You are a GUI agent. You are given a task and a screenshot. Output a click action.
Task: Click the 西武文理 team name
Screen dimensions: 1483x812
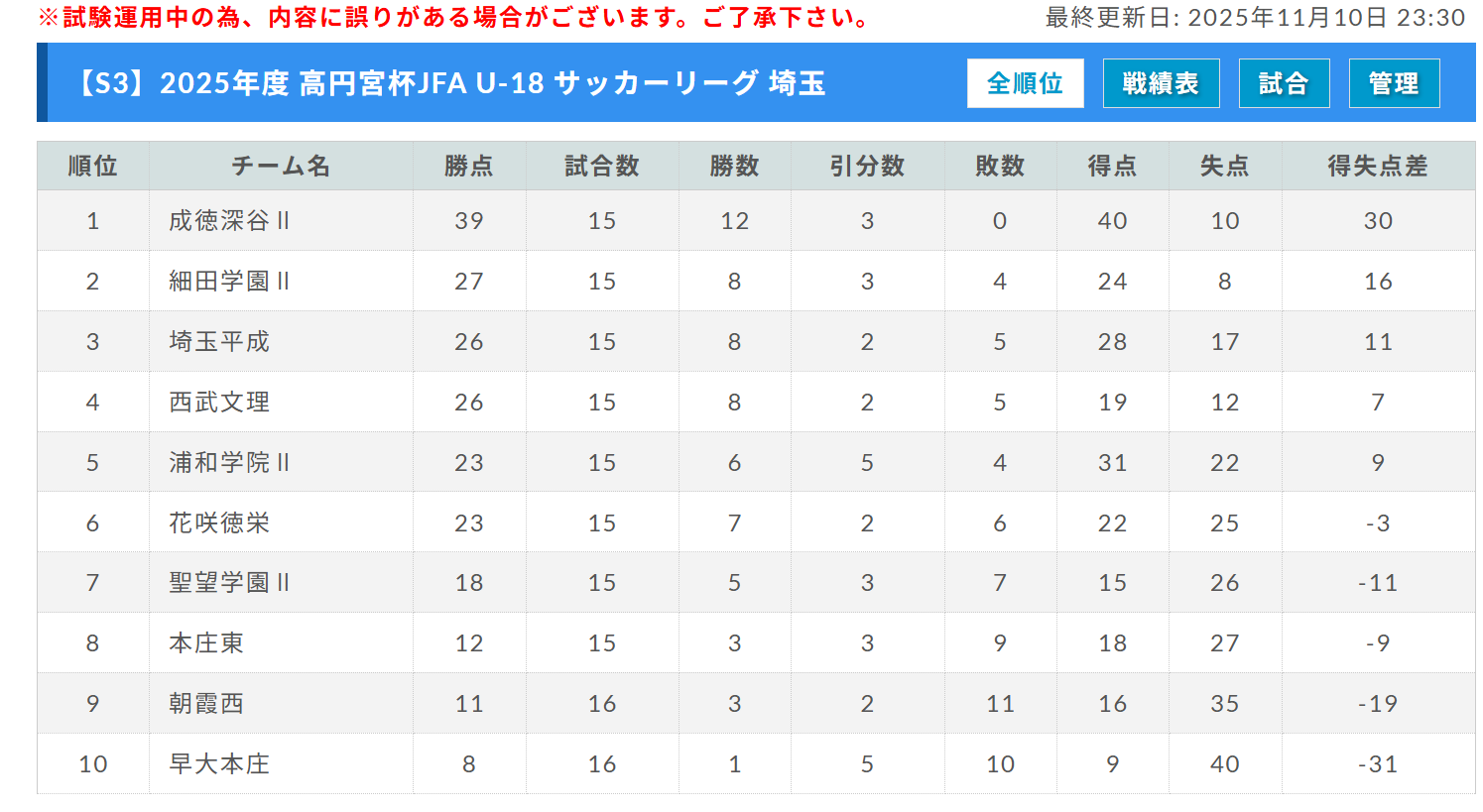tap(219, 403)
